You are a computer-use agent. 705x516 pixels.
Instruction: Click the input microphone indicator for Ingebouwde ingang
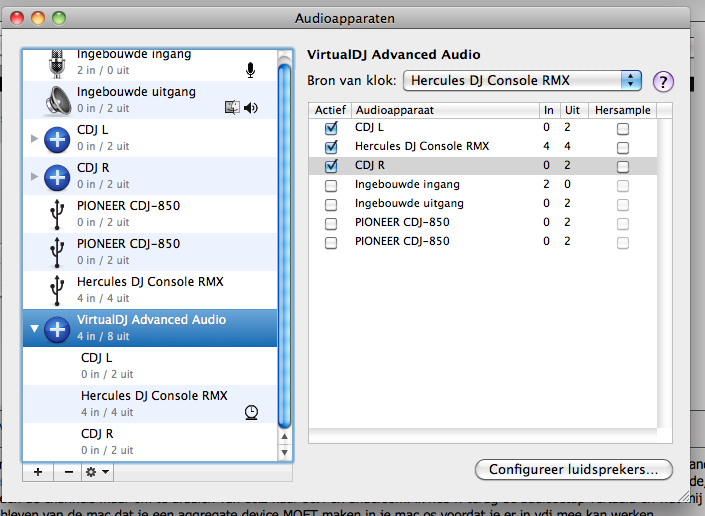pos(250,70)
